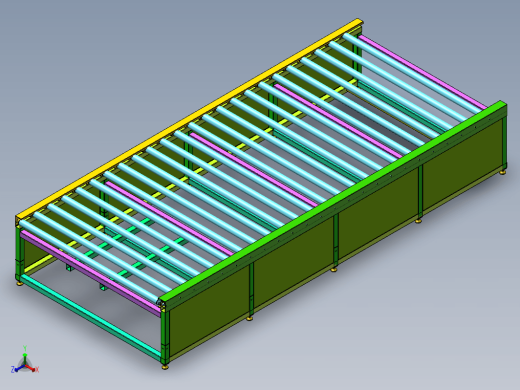
Task: Select the green front corner post
Action: point(165,336)
